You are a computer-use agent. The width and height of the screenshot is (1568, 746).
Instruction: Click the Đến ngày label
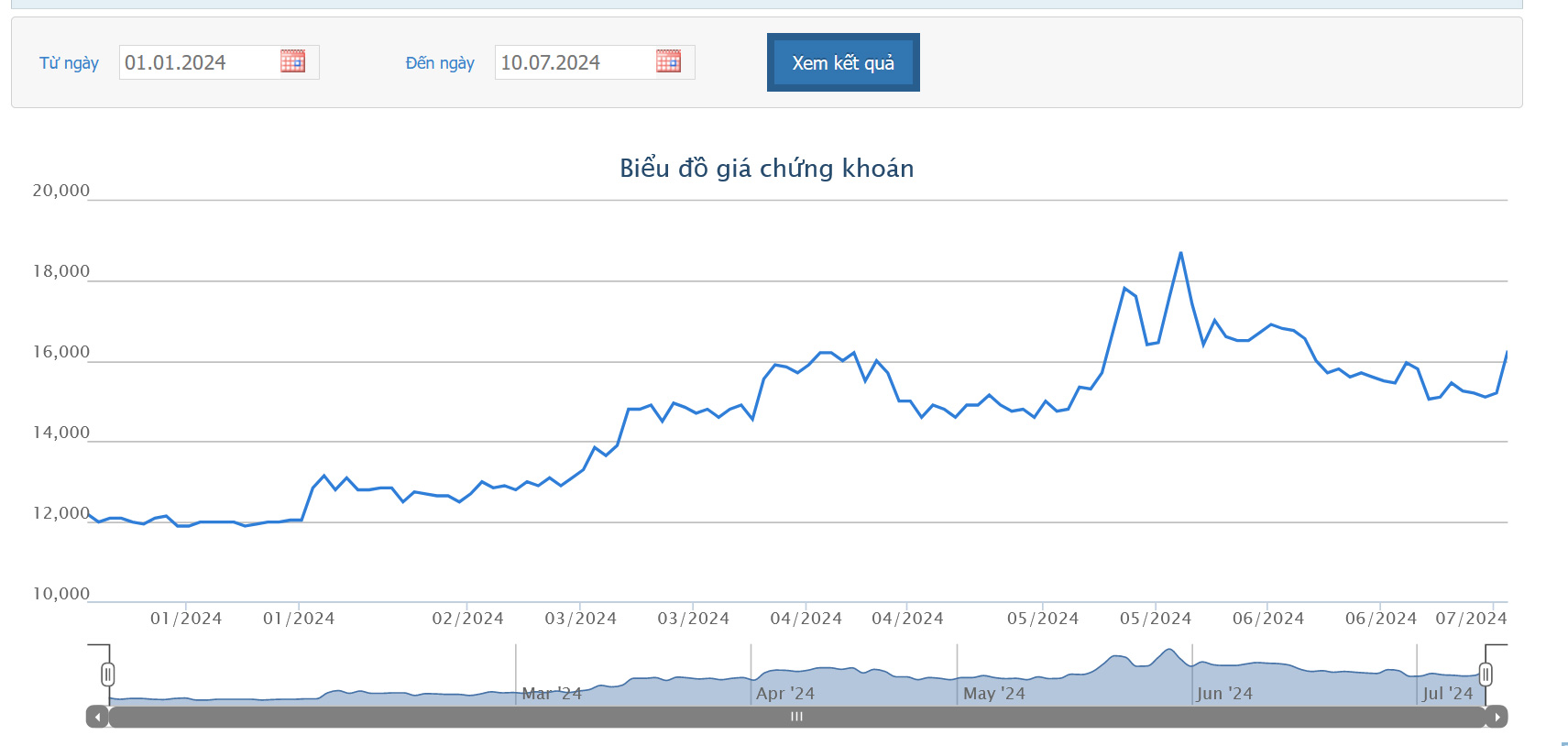click(x=440, y=63)
